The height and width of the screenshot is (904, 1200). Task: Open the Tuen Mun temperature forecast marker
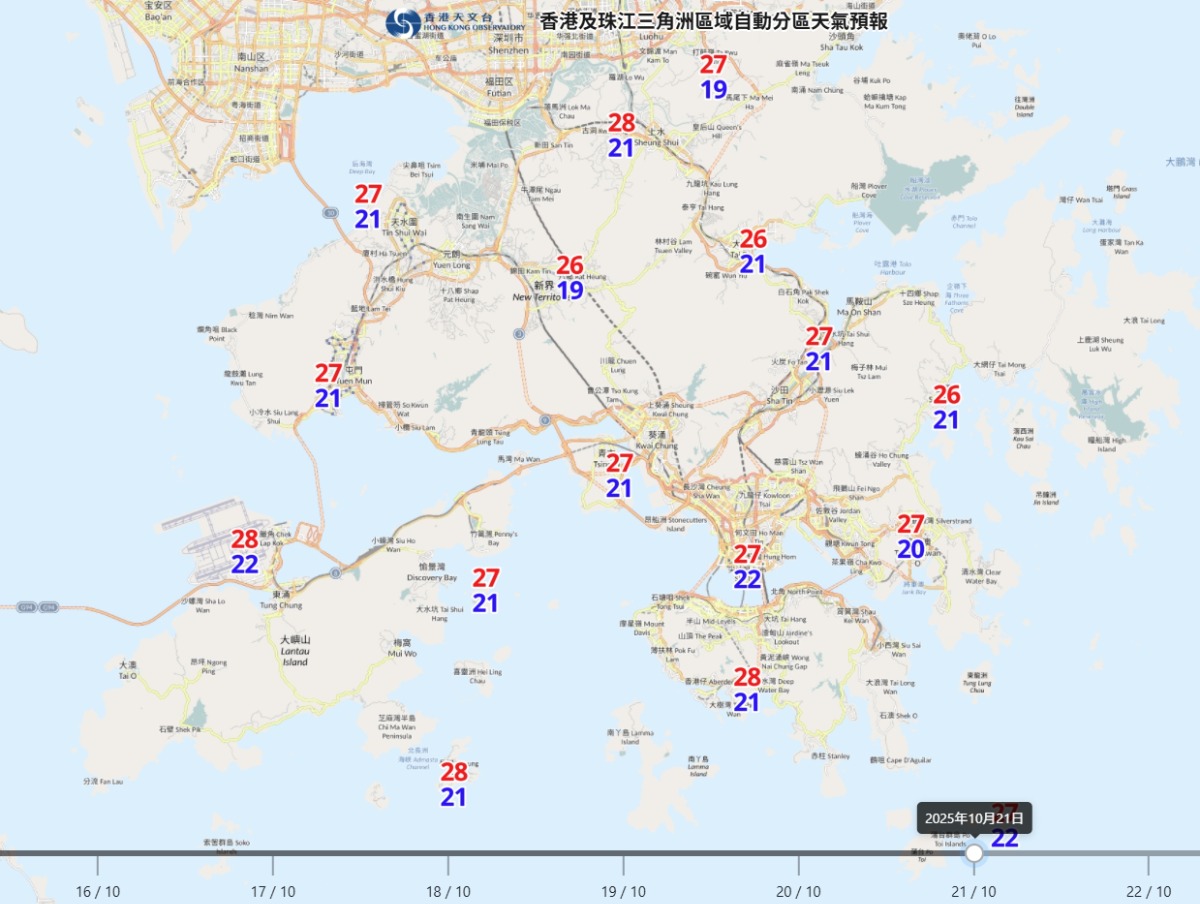coord(329,385)
